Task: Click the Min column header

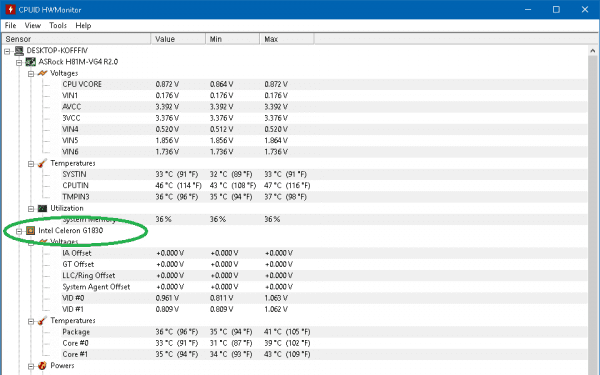Action: pyautogui.click(x=233, y=39)
